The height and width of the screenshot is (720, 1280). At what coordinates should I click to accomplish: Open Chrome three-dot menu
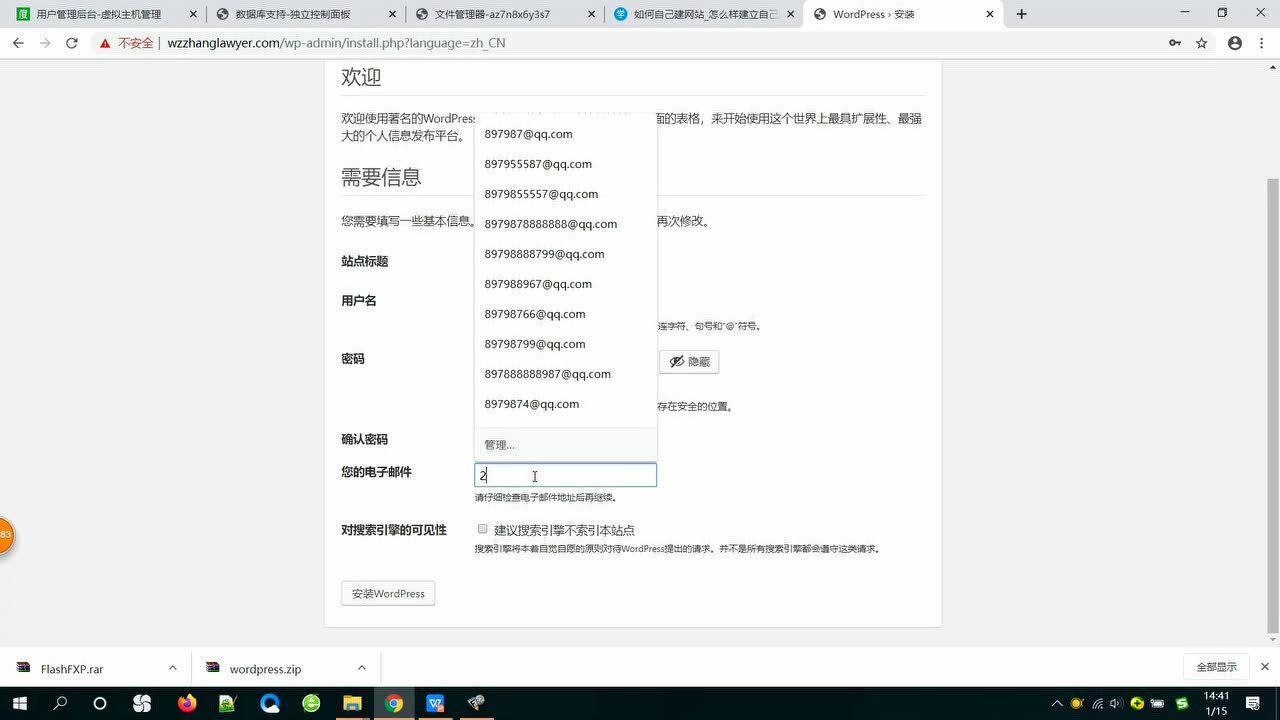1262,43
